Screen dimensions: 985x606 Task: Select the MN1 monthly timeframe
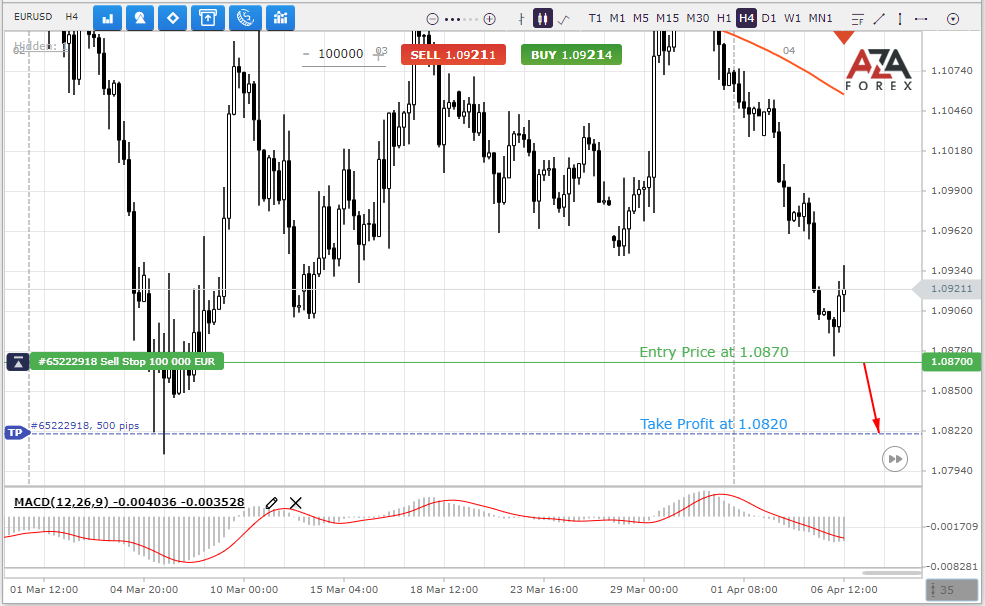click(x=820, y=18)
